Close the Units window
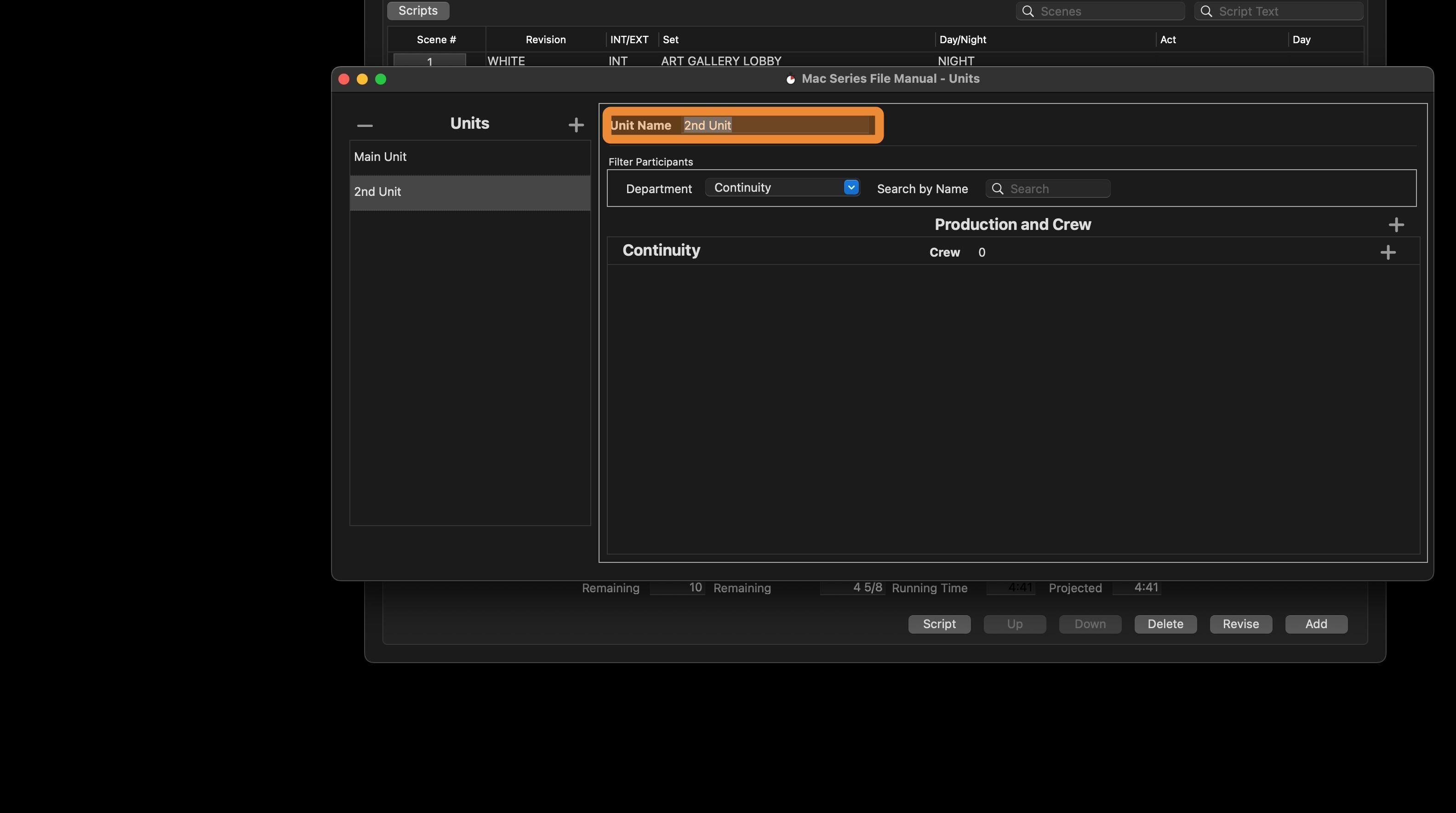 pyautogui.click(x=343, y=79)
